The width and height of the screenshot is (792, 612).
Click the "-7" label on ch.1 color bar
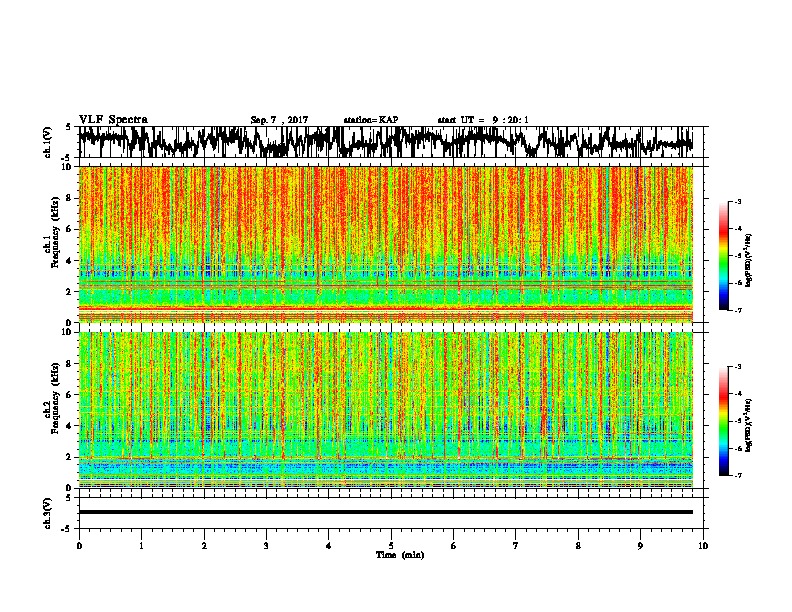tap(738, 310)
